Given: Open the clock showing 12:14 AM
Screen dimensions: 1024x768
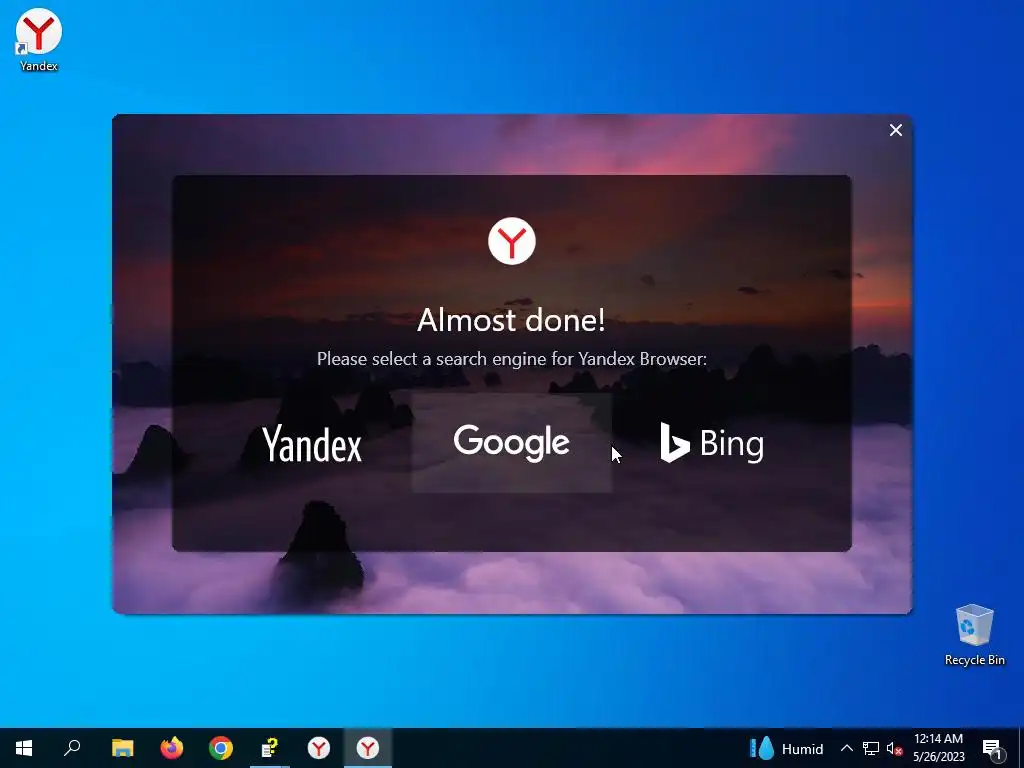Looking at the screenshot, I should pos(938,748).
